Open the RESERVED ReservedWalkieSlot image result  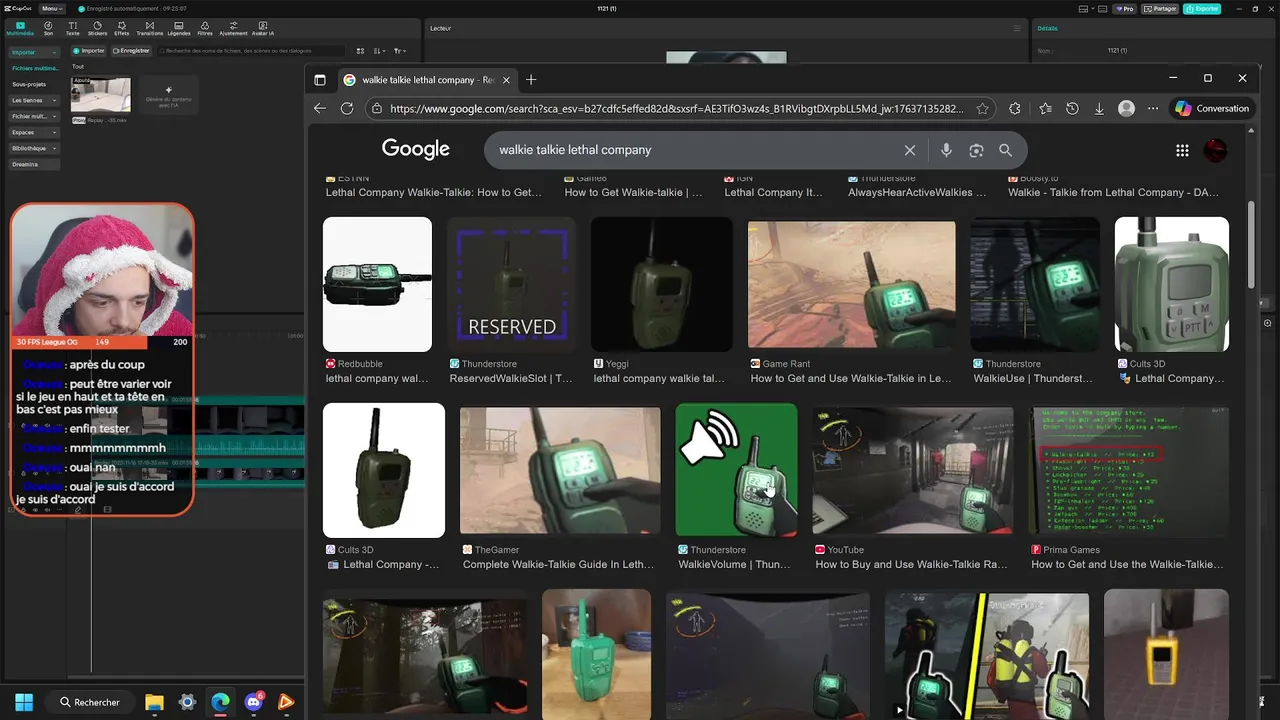click(x=512, y=284)
